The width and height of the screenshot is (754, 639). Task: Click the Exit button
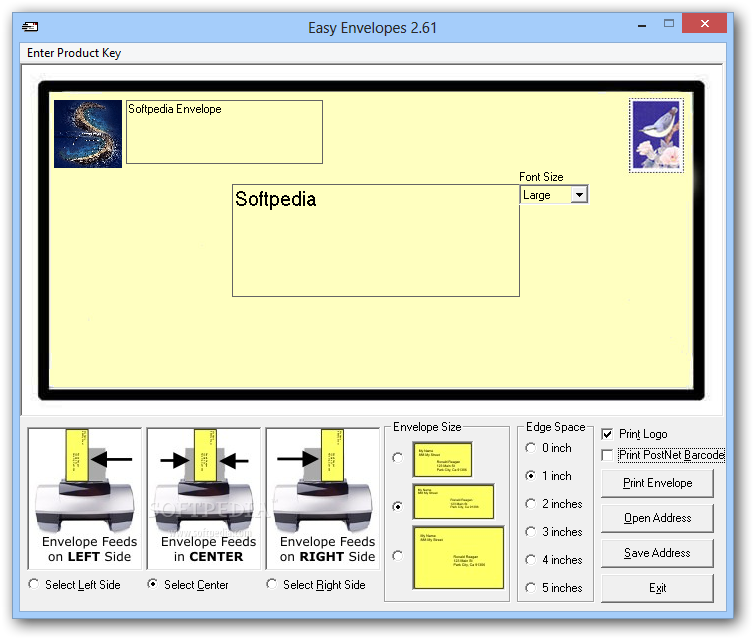tap(657, 588)
